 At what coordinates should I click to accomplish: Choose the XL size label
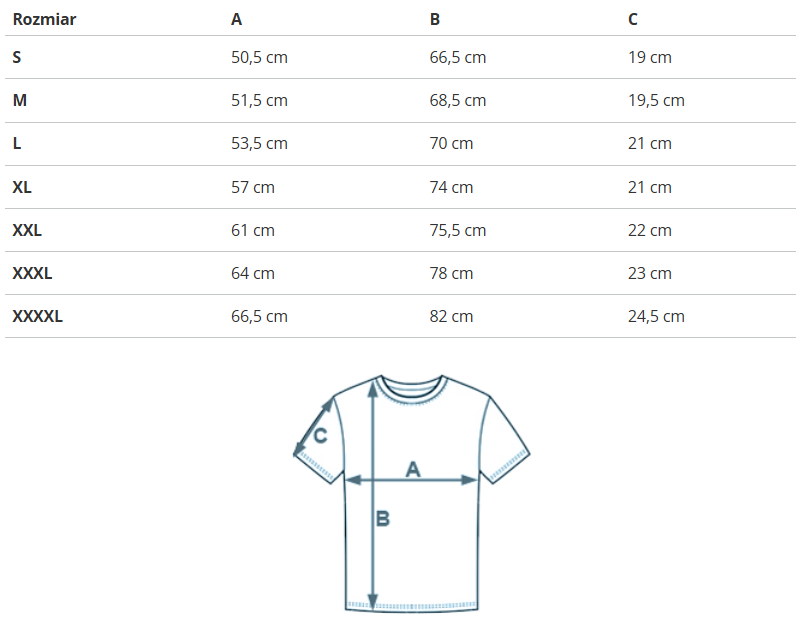pyautogui.click(x=22, y=187)
